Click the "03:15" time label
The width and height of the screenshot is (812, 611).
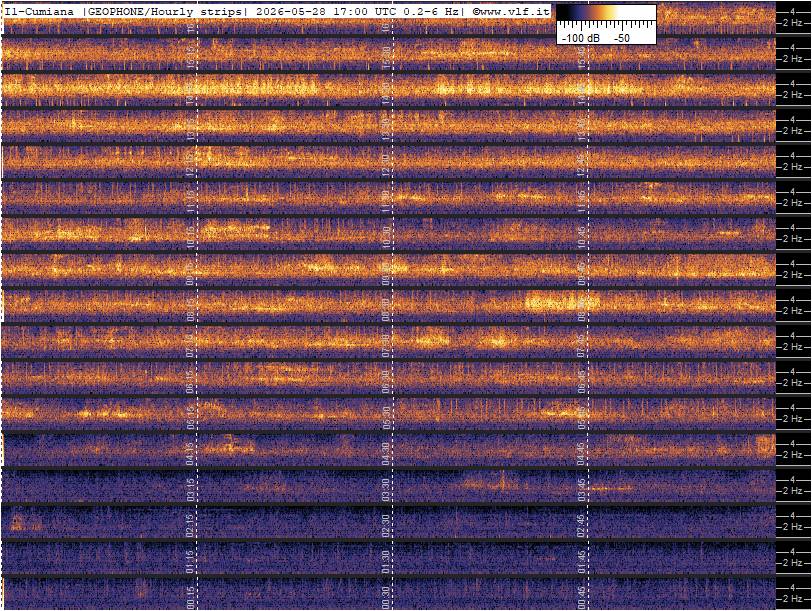[191, 489]
